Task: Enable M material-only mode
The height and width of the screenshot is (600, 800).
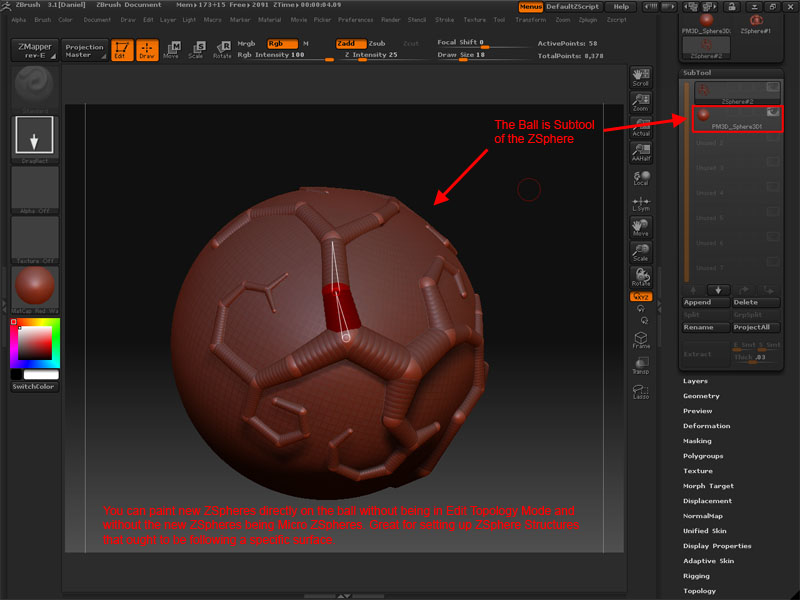Action: [x=306, y=44]
